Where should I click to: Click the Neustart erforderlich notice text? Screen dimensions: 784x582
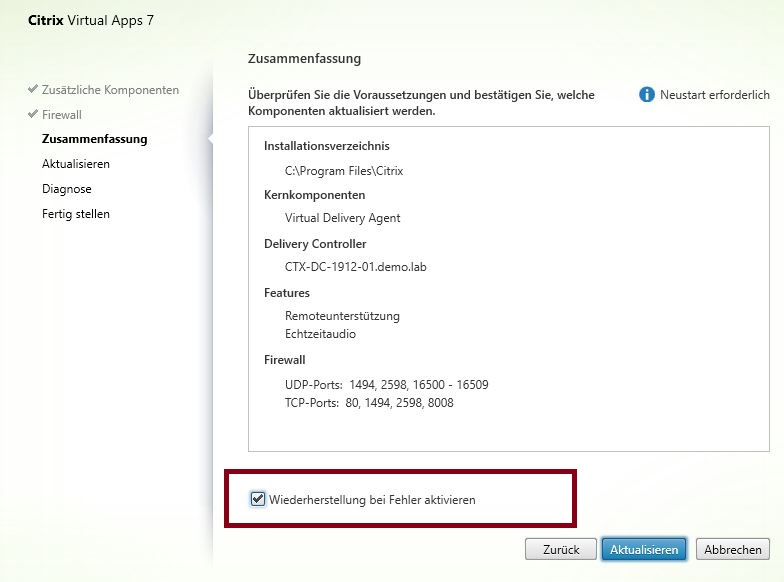(714, 95)
